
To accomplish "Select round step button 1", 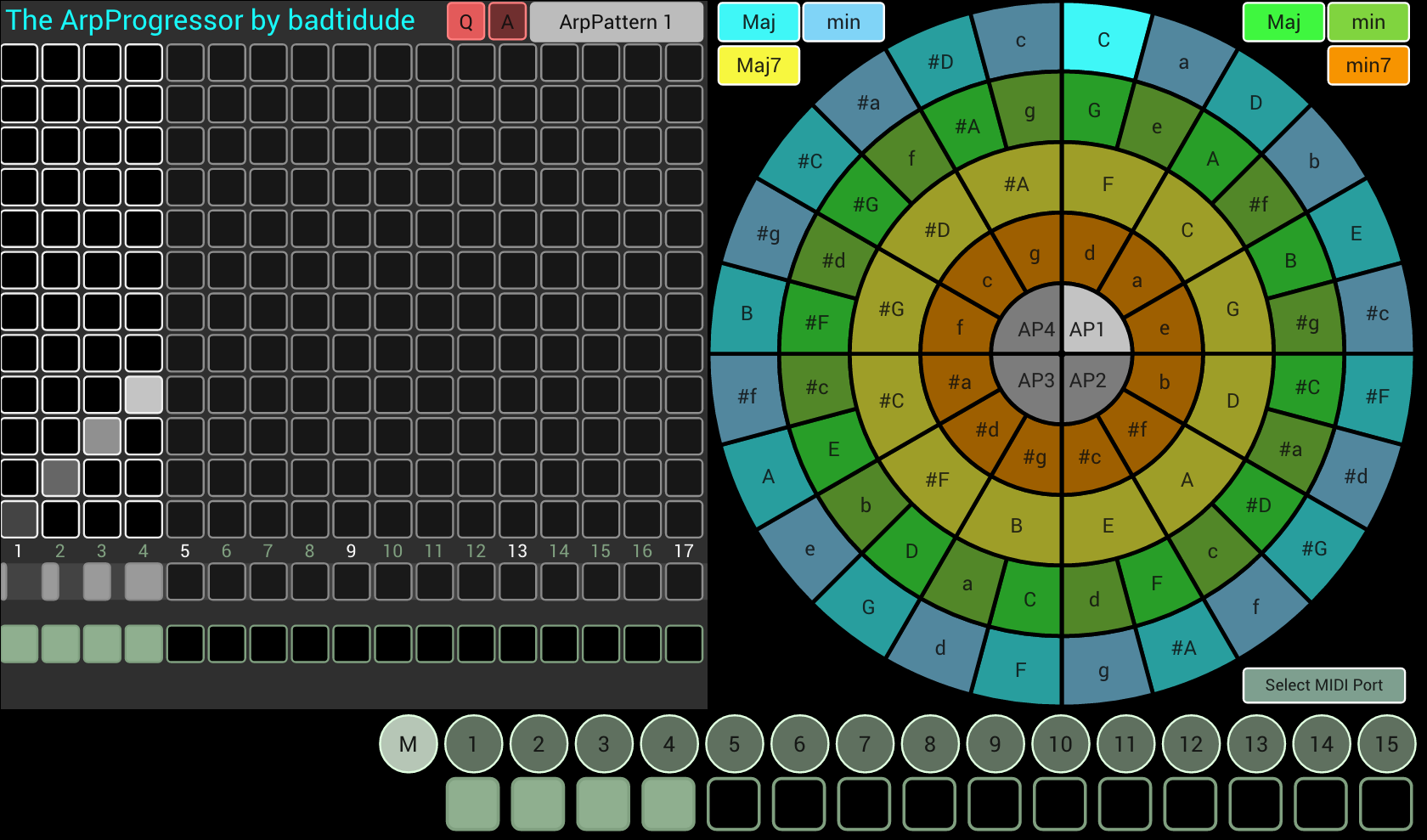I will [473, 744].
